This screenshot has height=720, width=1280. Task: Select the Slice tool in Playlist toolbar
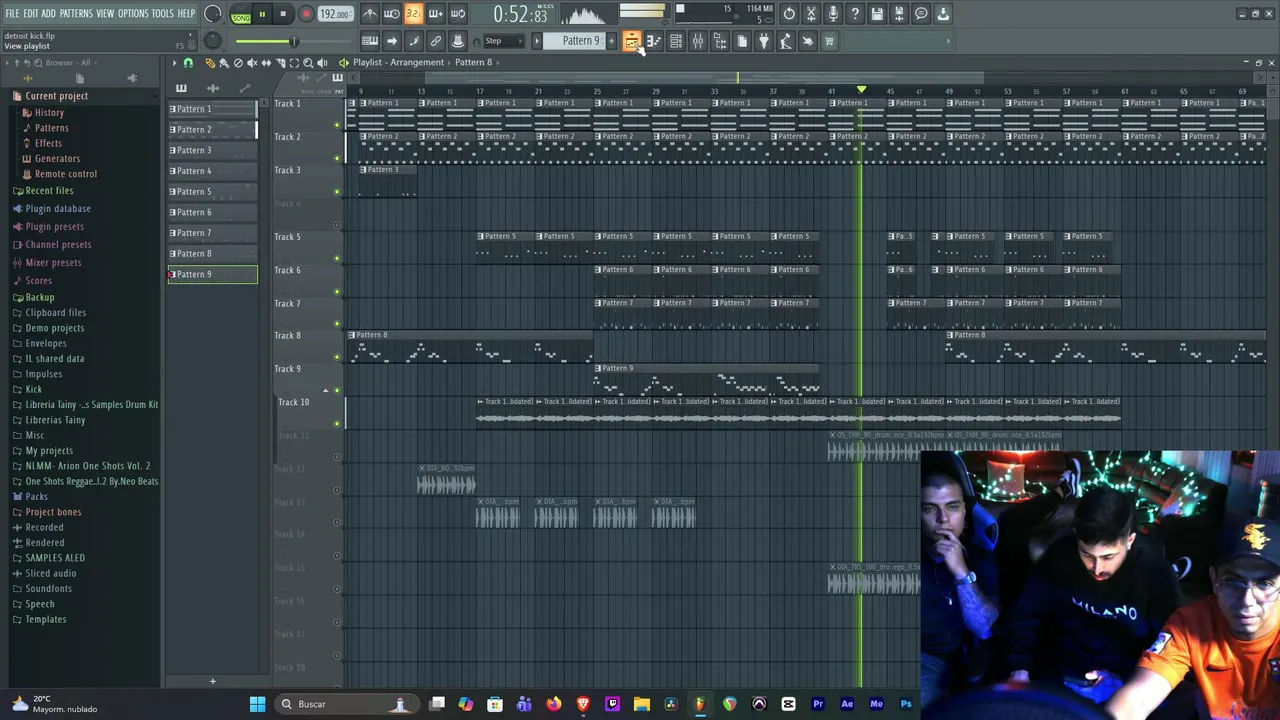(x=280, y=62)
